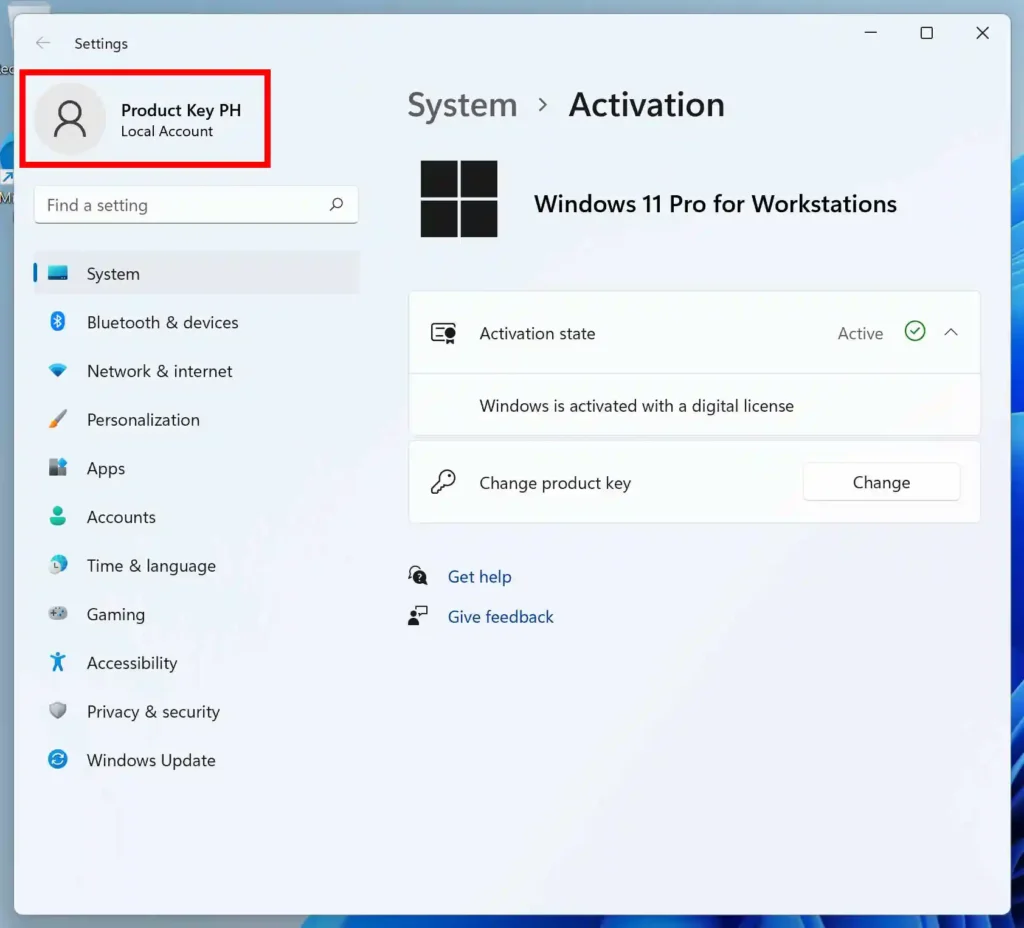
Task: Go back to System breadcrumb
Action: pyautogui.click(x=462, y=105)
